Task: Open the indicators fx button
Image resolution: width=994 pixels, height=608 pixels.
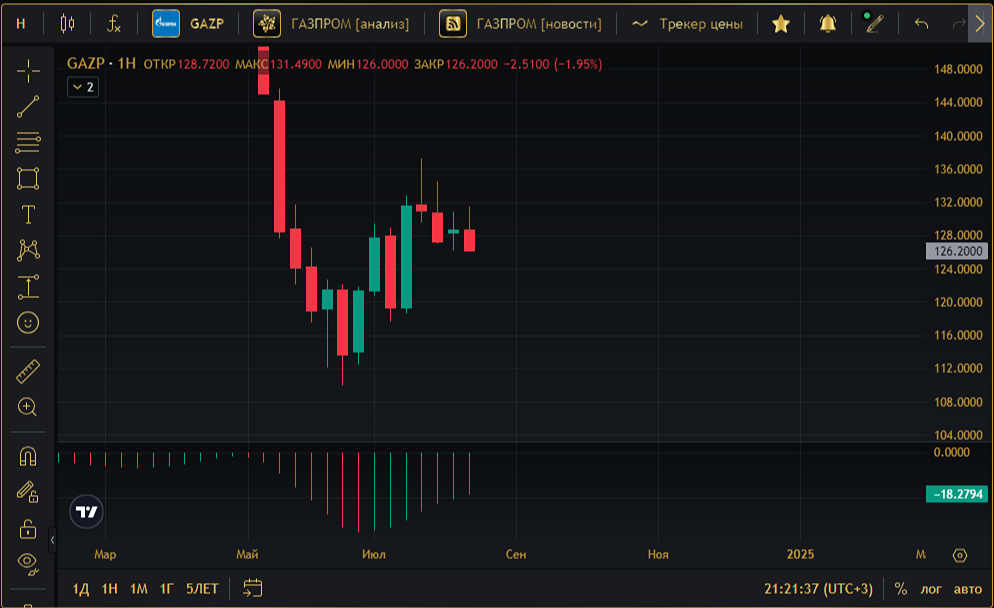Action: (113, 24)
